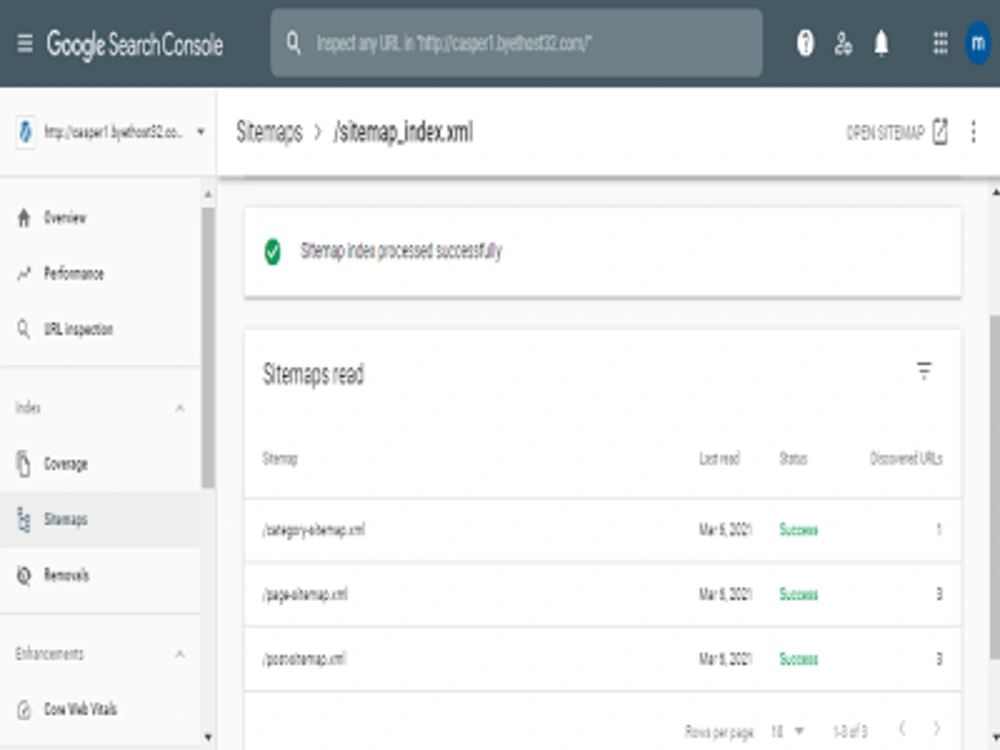Go to the previous table page
This screenshot has height=750, width=1000.
coord(902,728)
